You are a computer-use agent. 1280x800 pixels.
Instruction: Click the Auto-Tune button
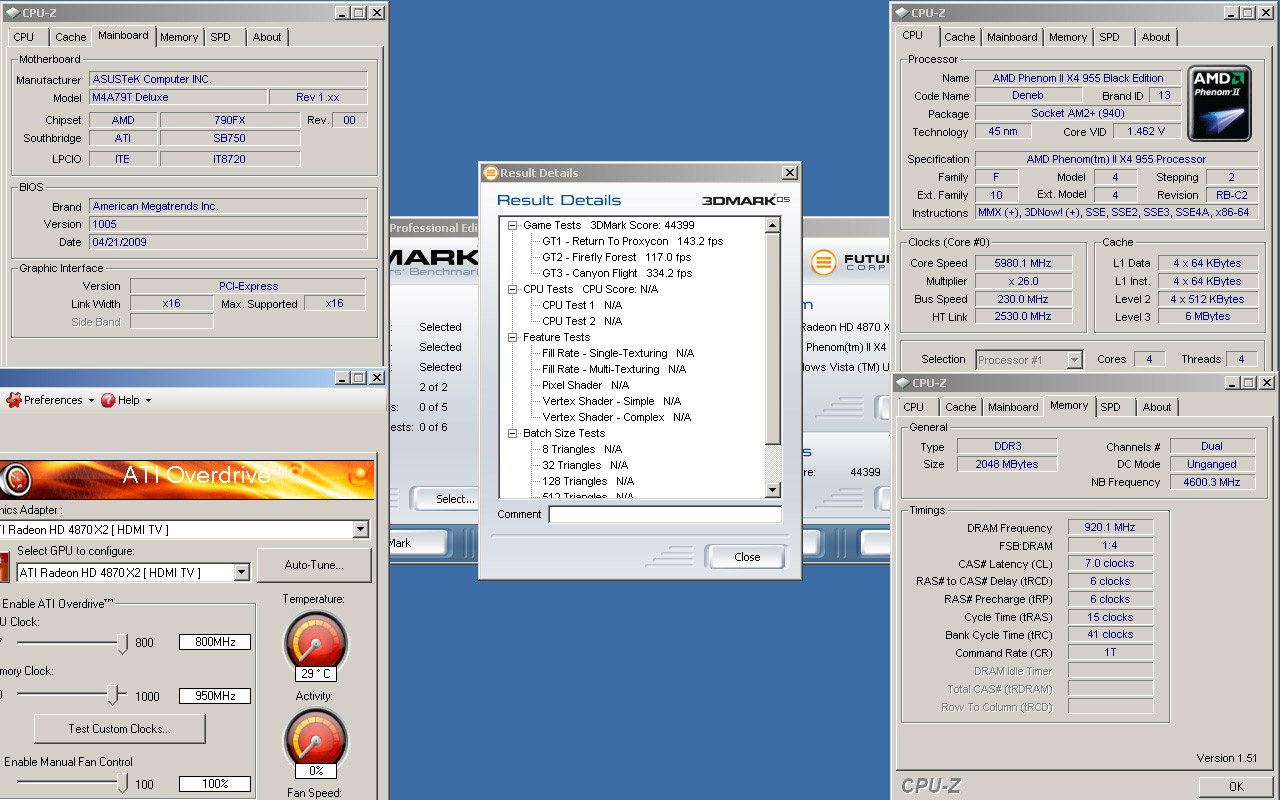(x=314, y=565)
